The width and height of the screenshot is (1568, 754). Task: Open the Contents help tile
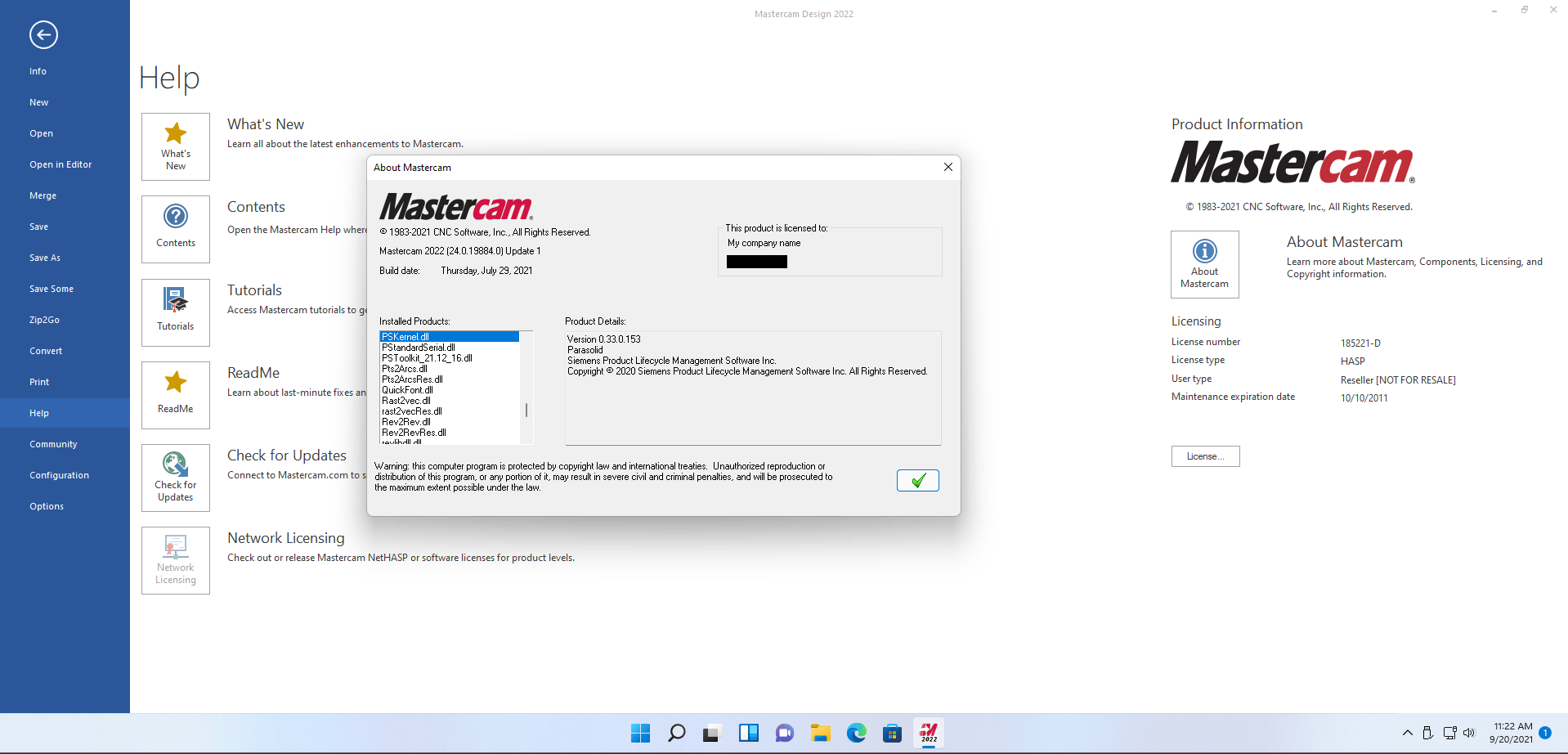pos(176,229)
